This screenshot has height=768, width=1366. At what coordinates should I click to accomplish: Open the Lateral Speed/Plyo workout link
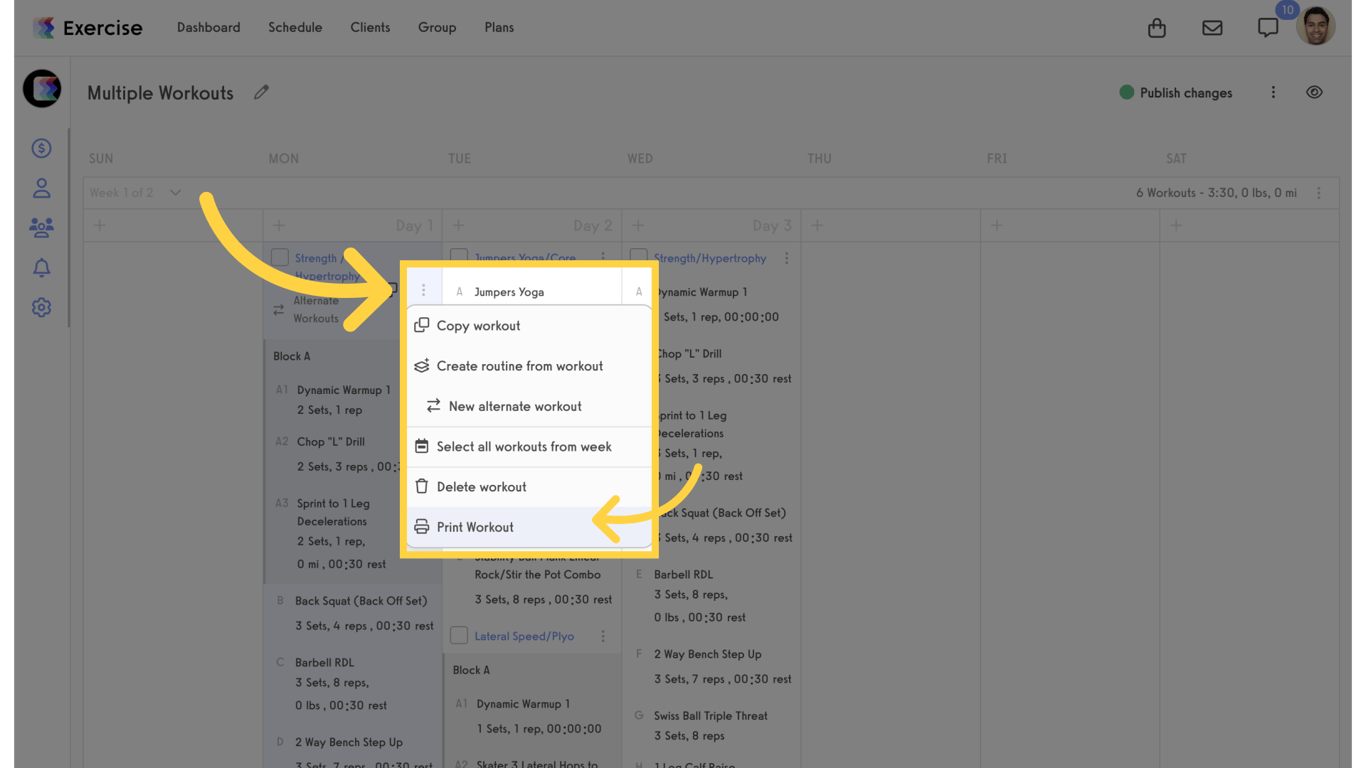(x=524, y=636)
